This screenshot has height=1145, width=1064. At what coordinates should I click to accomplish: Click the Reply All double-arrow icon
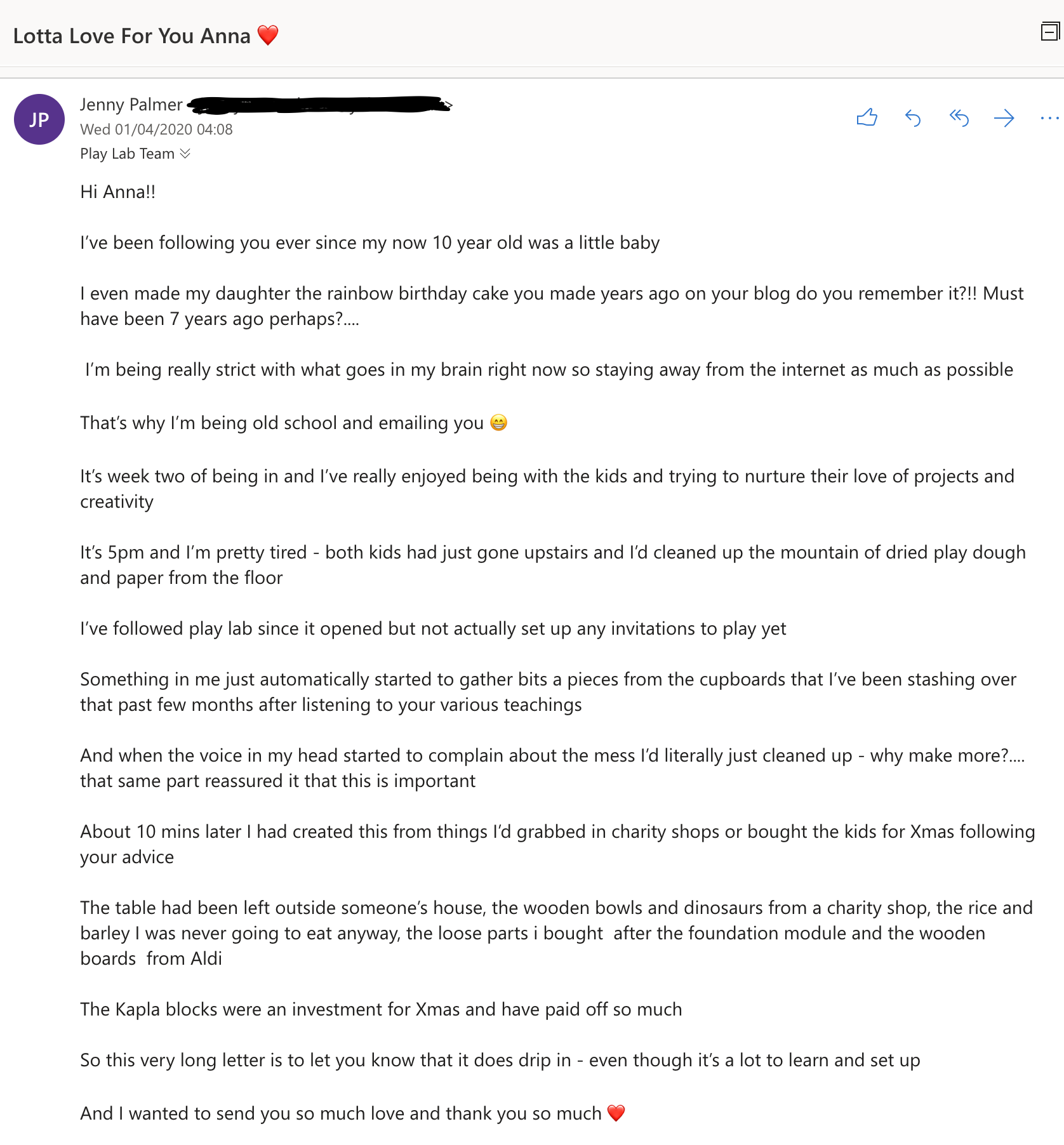click(959, 117)
